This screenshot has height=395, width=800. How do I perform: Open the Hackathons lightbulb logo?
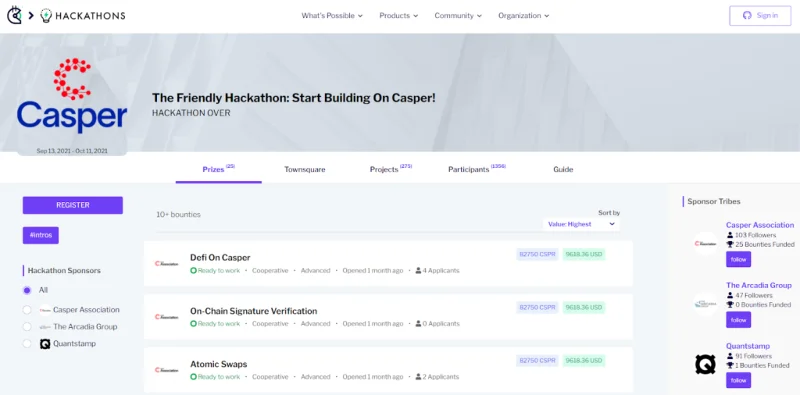pyautogui.click(x=46, y=16)
